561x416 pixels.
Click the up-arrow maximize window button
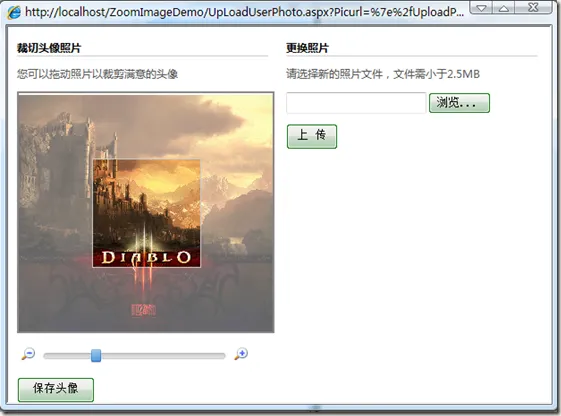tap(504, 7)
